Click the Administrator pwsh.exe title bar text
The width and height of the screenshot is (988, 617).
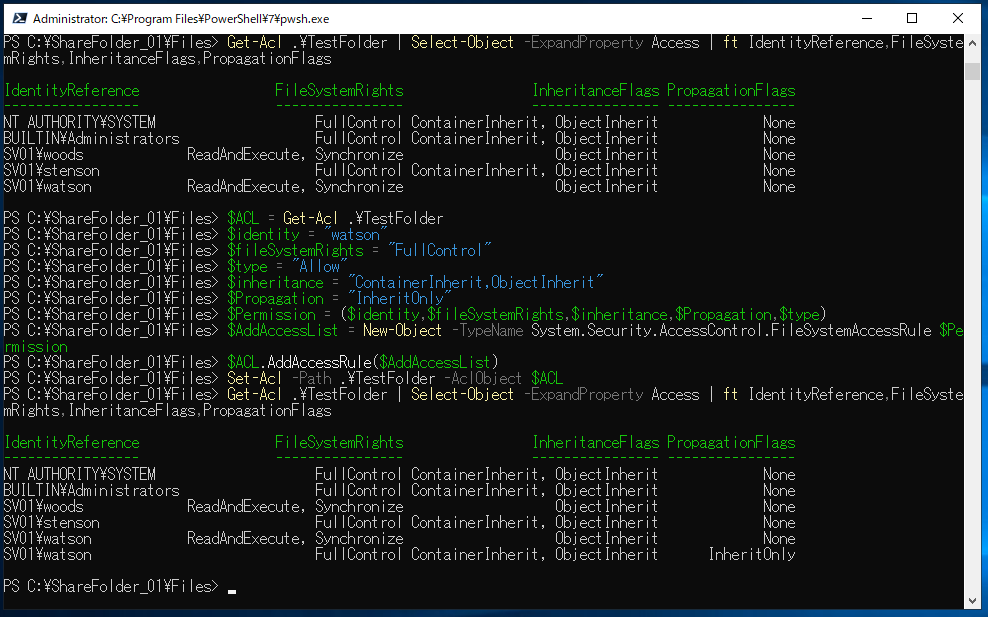point(180,18)
